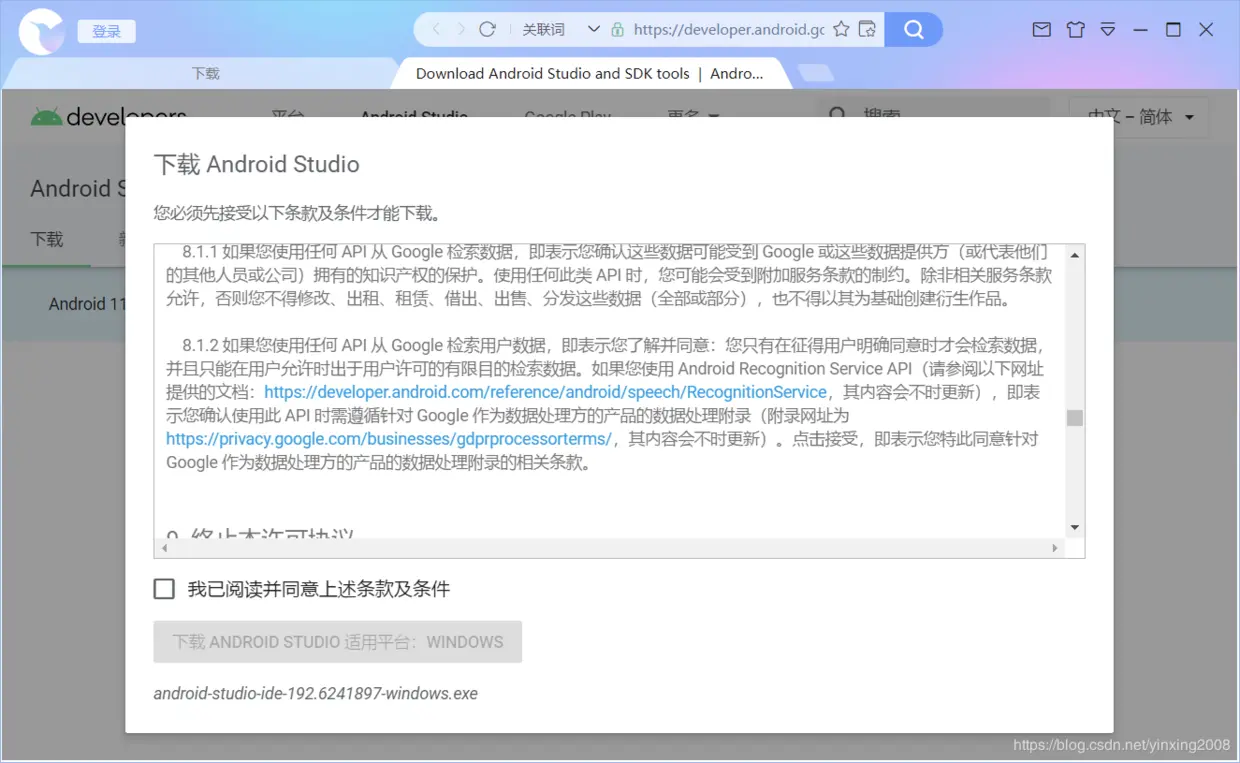Viewport: 1240px width, 763px height.
Task: Open the 关联词 dropdown
Action: click(x=561, y=29)
